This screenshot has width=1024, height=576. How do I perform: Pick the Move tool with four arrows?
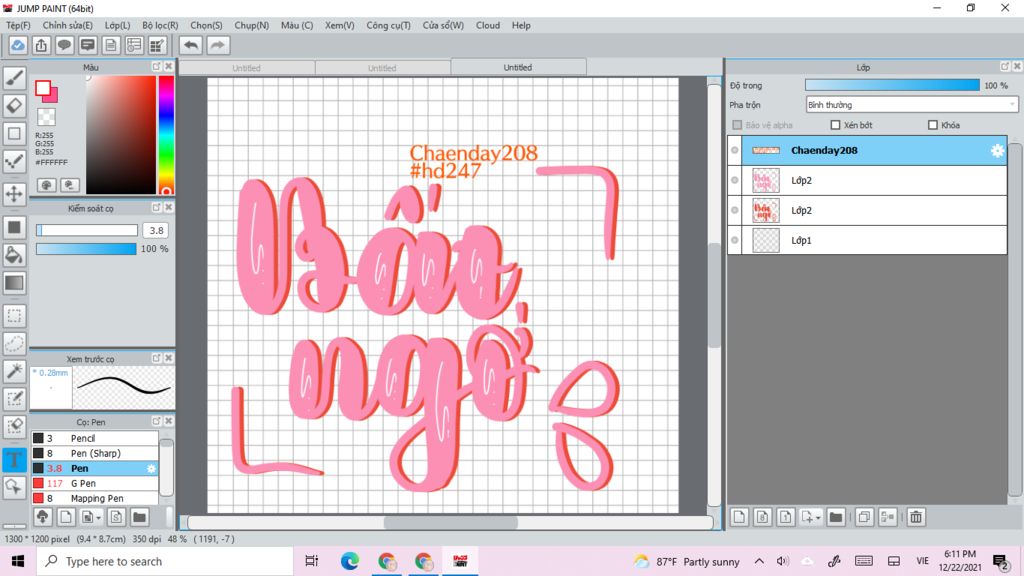tap(14, 194)
